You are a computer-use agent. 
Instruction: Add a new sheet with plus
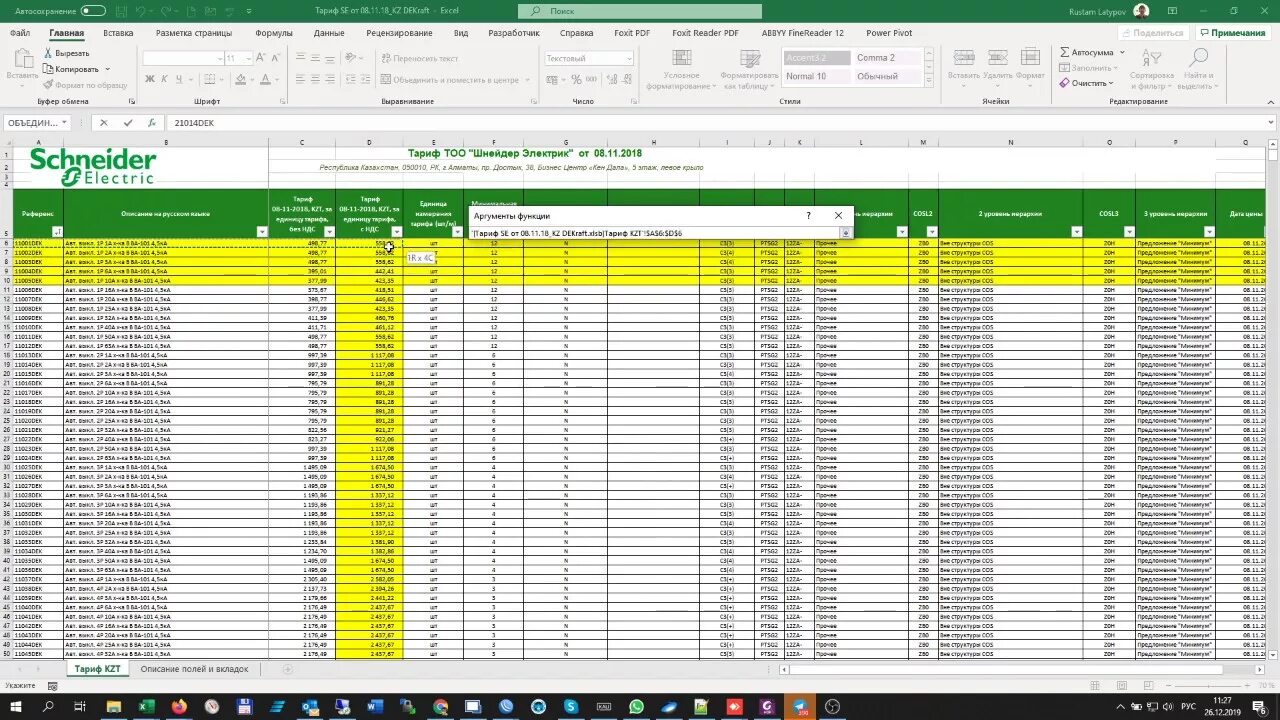288,669
